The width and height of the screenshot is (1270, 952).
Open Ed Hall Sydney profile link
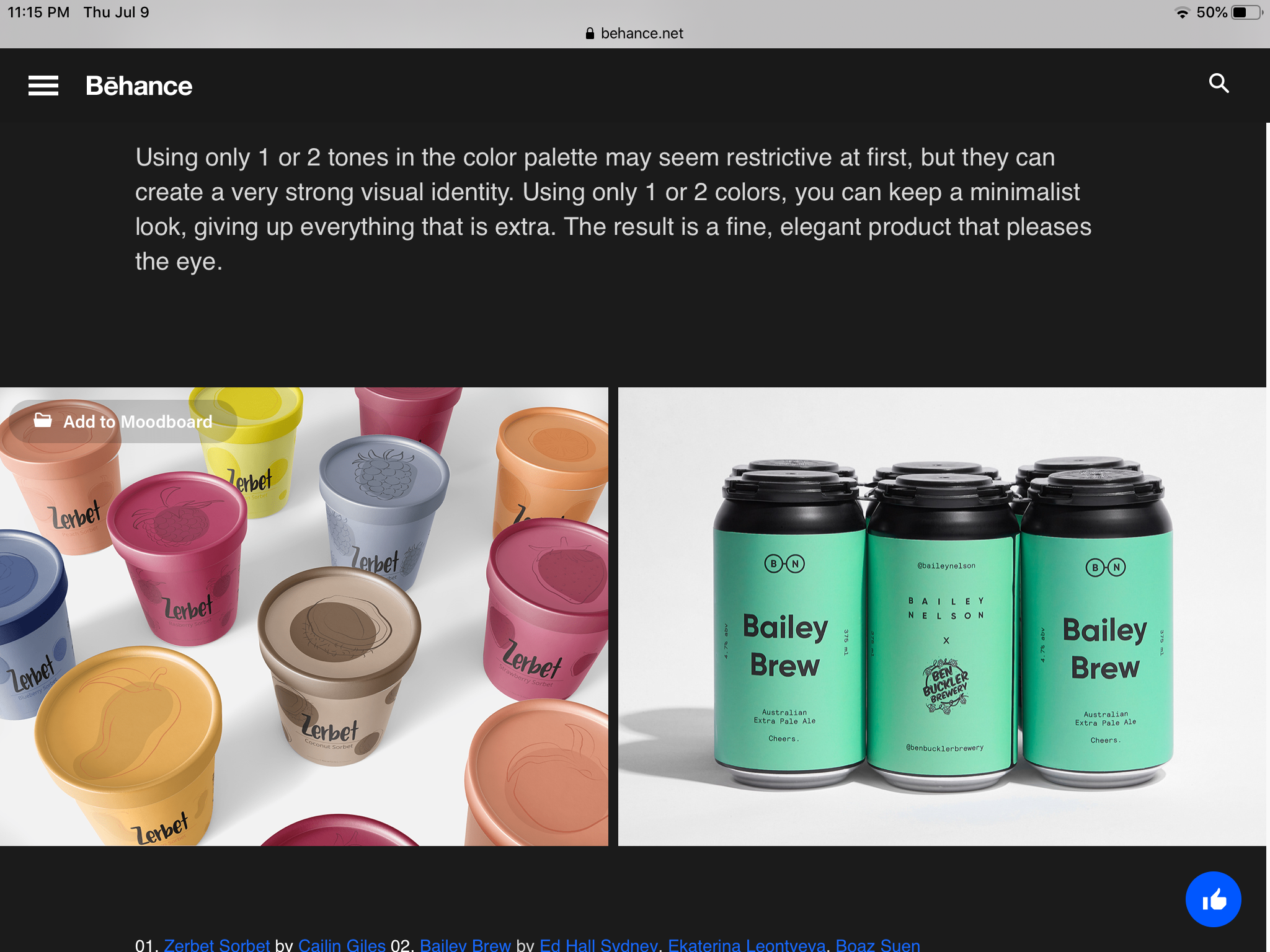(598, 945)
